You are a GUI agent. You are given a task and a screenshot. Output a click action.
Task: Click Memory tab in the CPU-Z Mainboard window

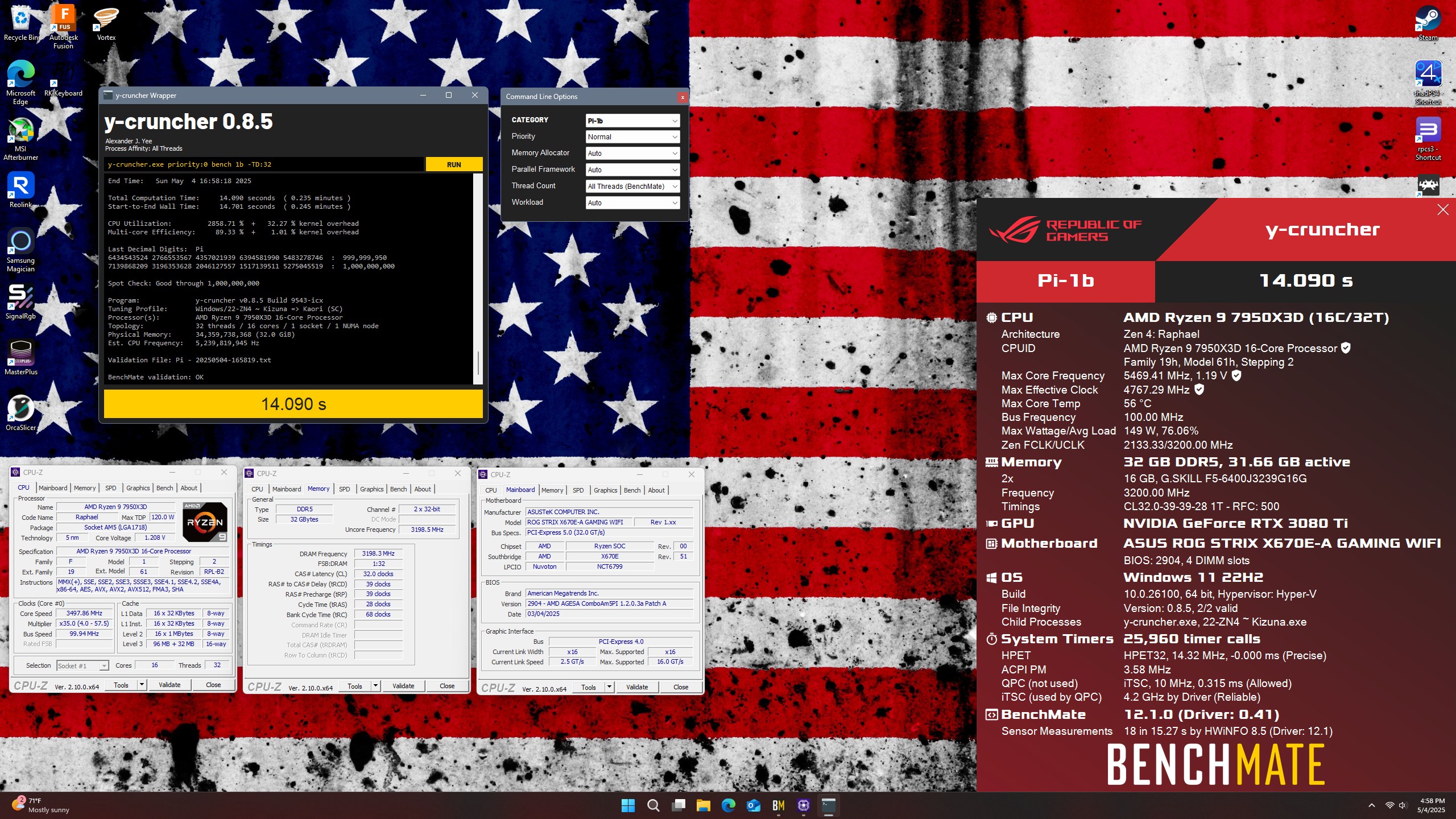click(552, 490)
